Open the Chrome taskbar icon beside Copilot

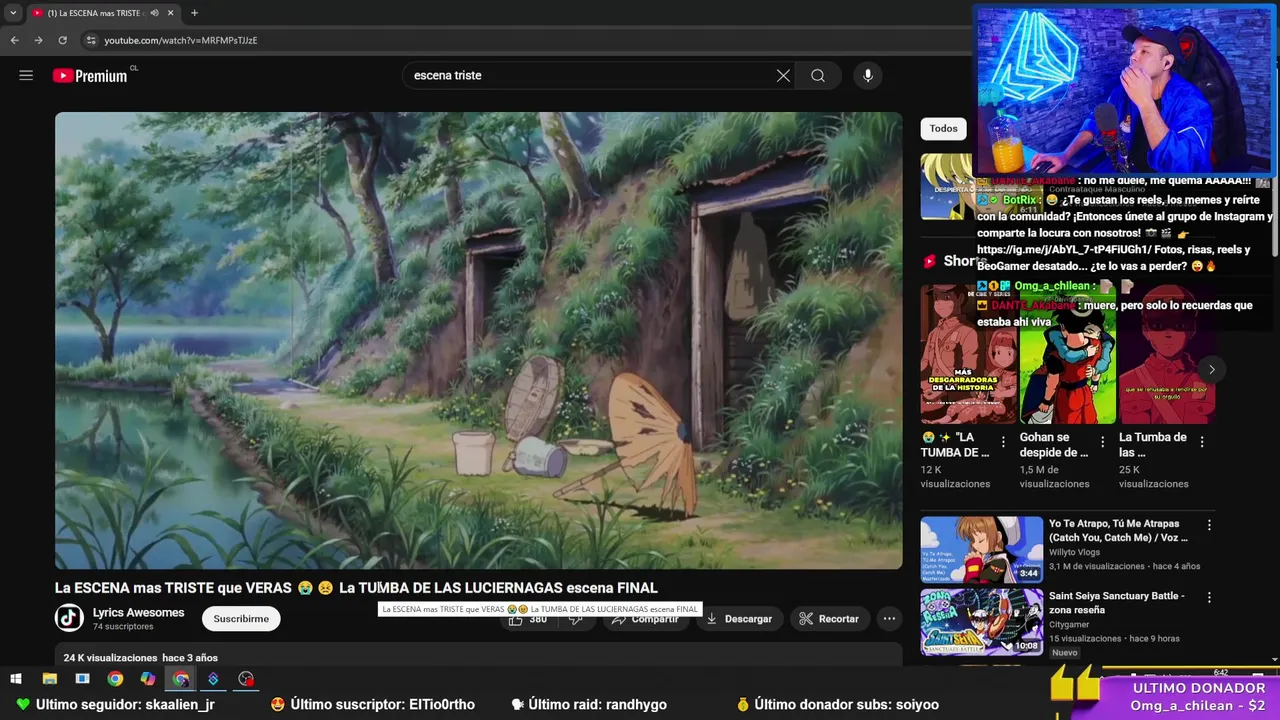click(x=115, y=679)
